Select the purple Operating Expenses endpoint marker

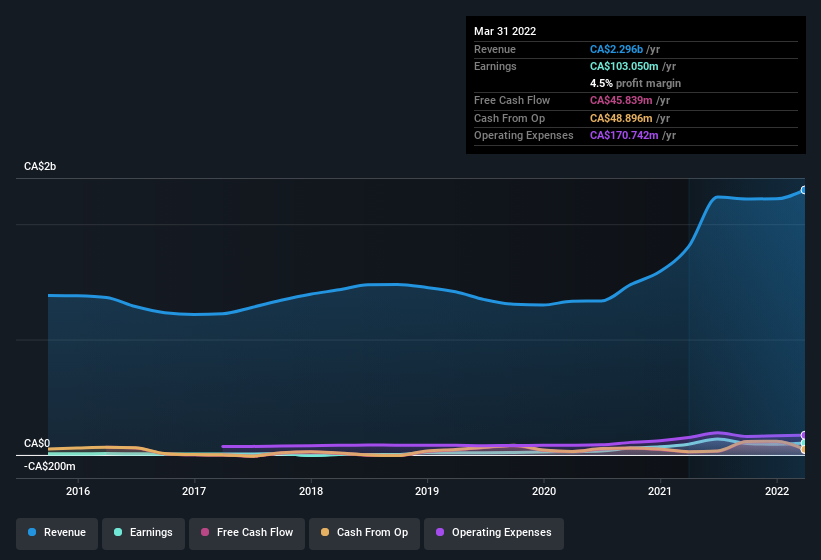tap(803, 435)
